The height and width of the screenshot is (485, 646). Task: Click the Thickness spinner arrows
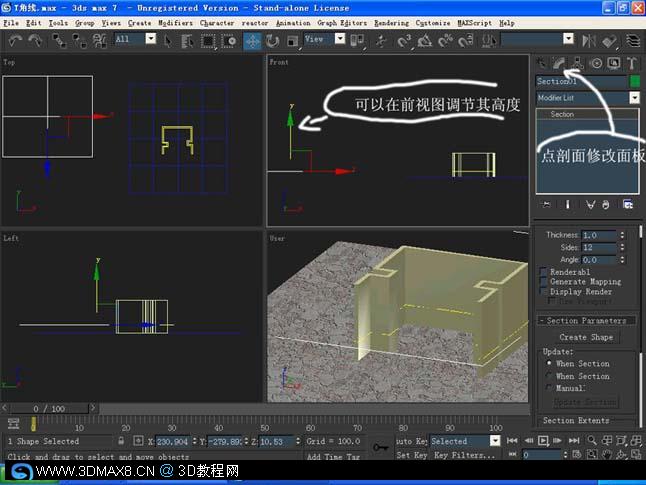pos(622,235)
